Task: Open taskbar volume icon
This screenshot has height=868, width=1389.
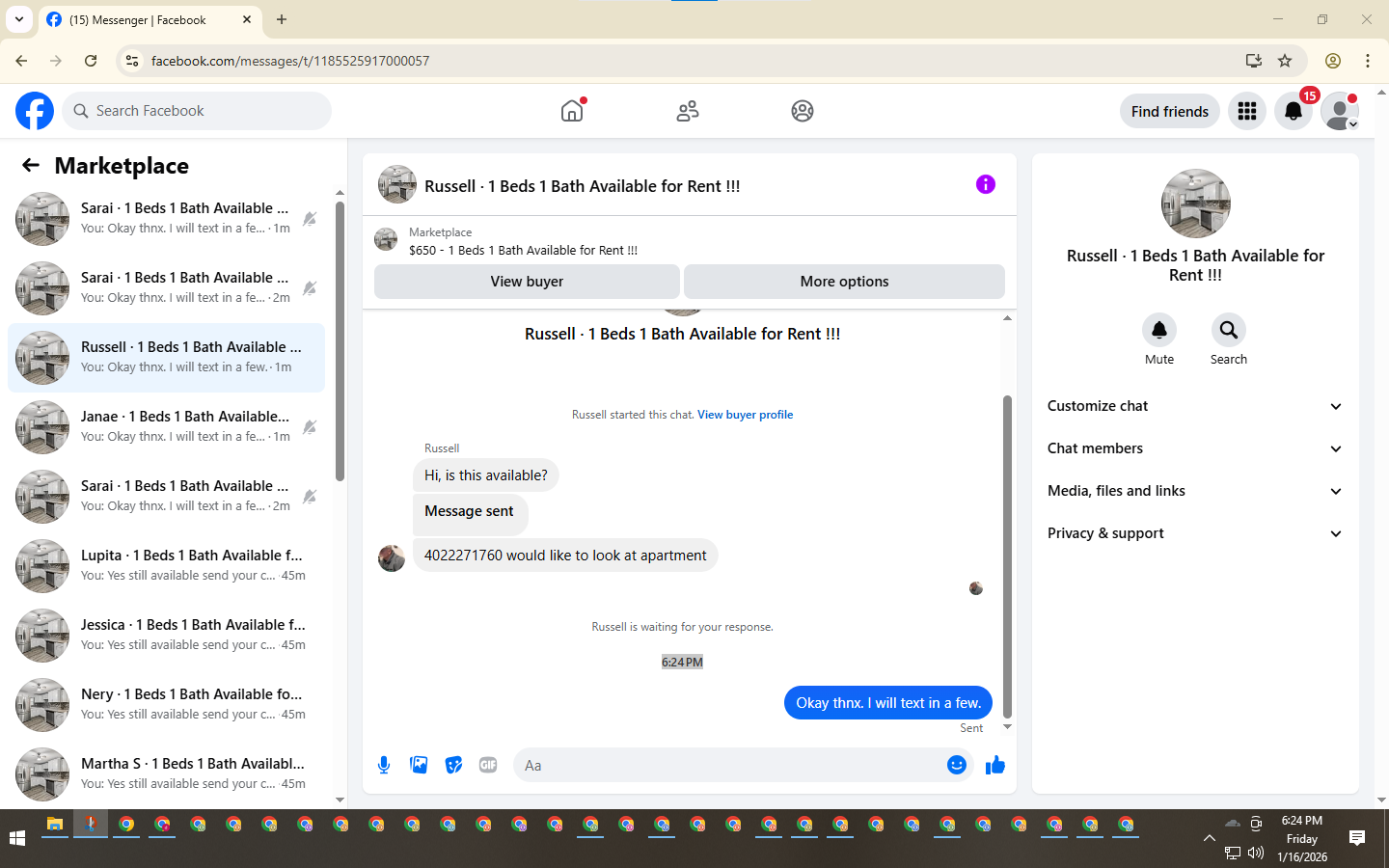Action: (x=1256, y=853)
